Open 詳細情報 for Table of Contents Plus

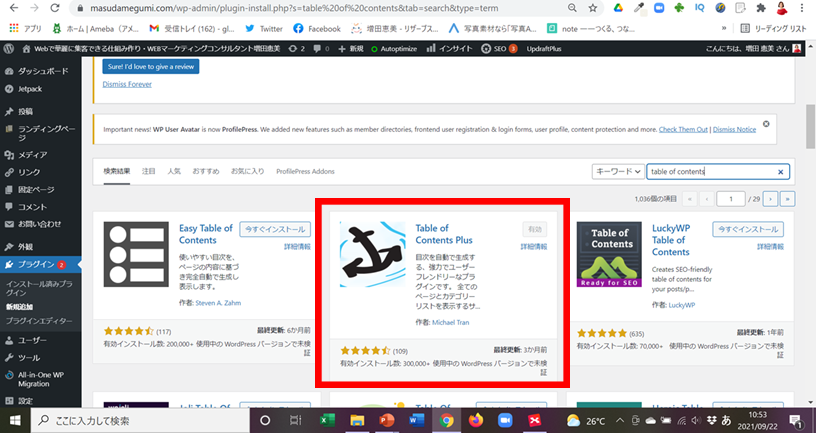coord(533,247)
